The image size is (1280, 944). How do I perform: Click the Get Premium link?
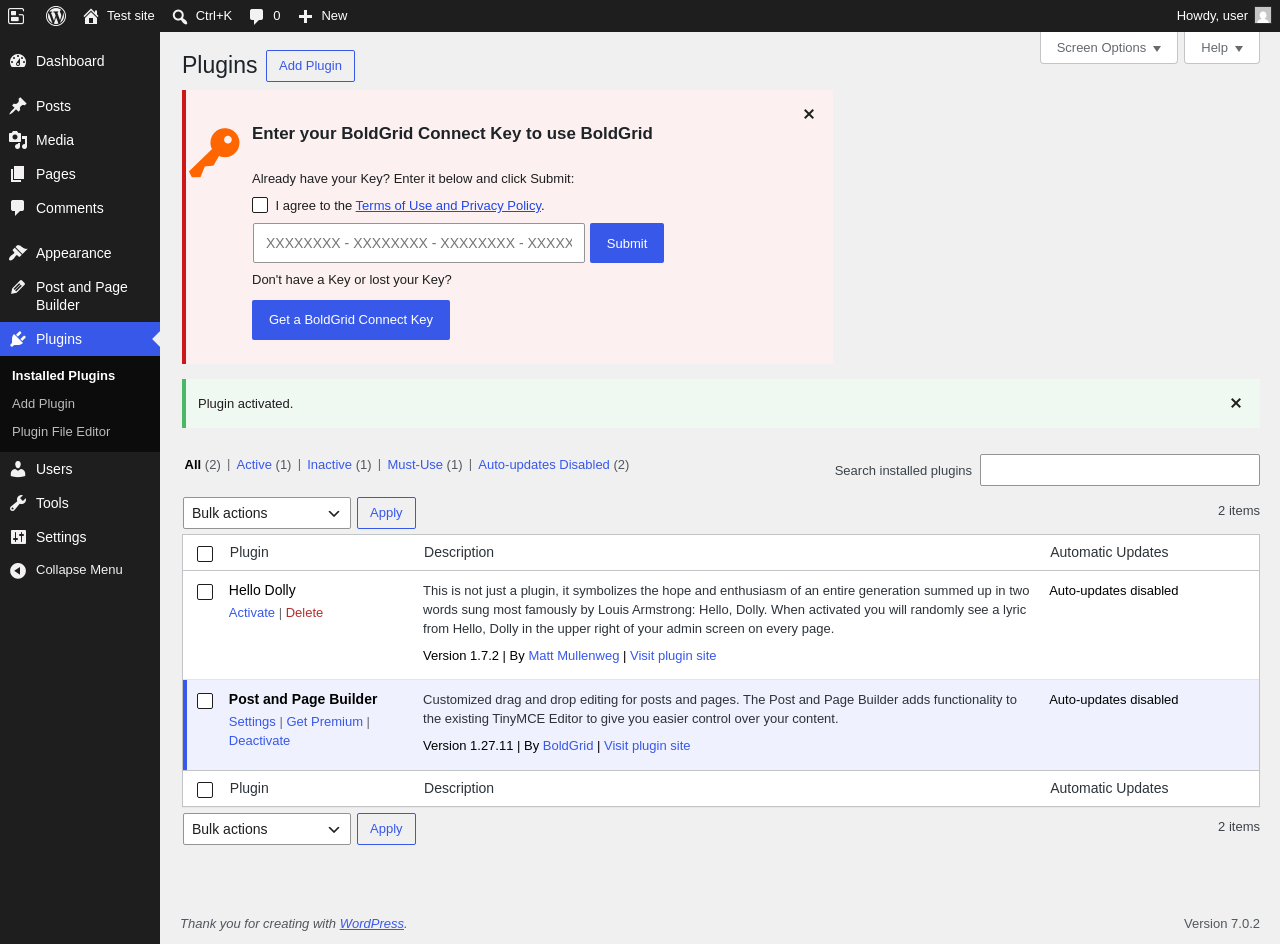pos(325,722)
